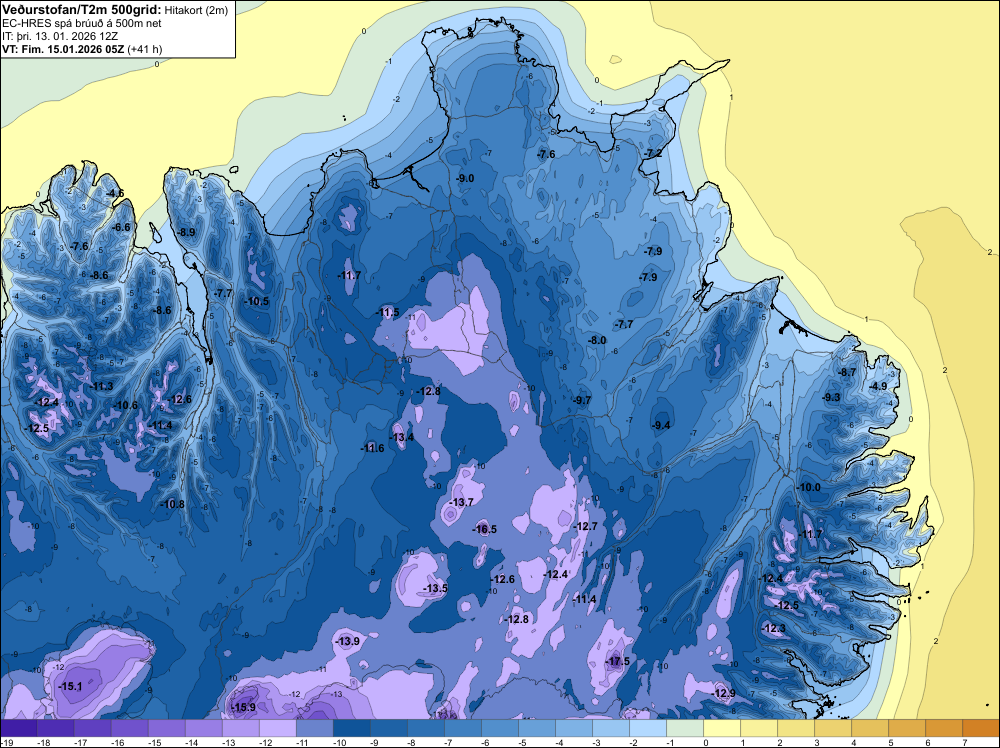Select the -13.9 temperature value
The height and width of the screenshot is (748, 1000).
[x=348, y=641]
